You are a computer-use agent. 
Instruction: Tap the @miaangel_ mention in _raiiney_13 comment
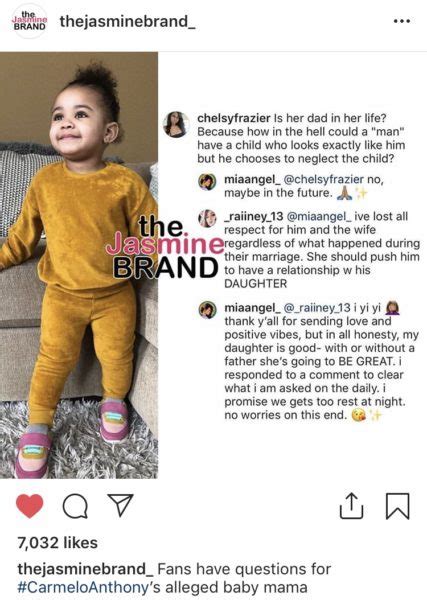coord(319,216)
